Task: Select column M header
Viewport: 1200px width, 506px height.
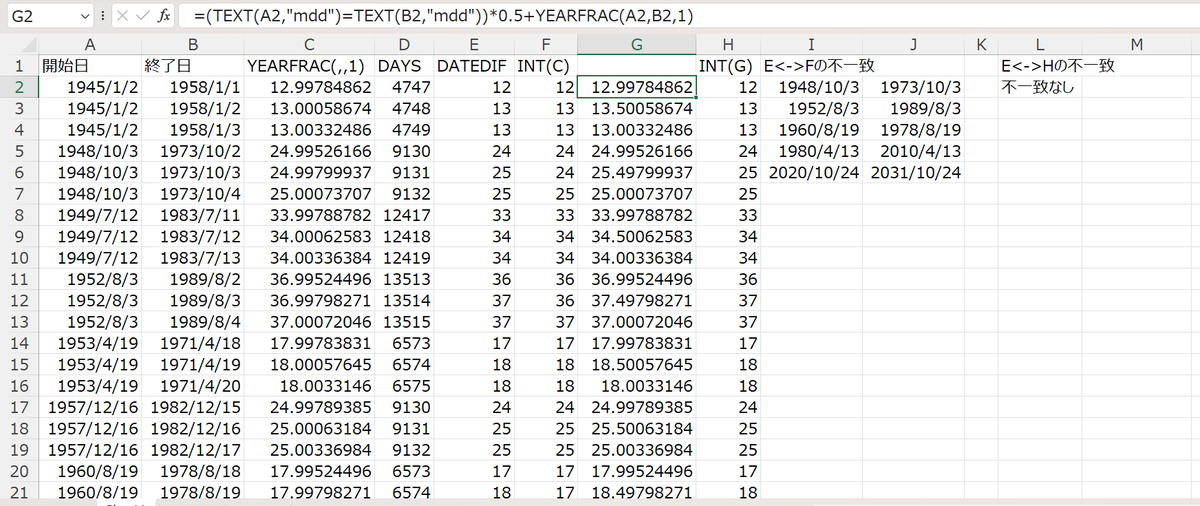Action: click(x=1138, y=43)
